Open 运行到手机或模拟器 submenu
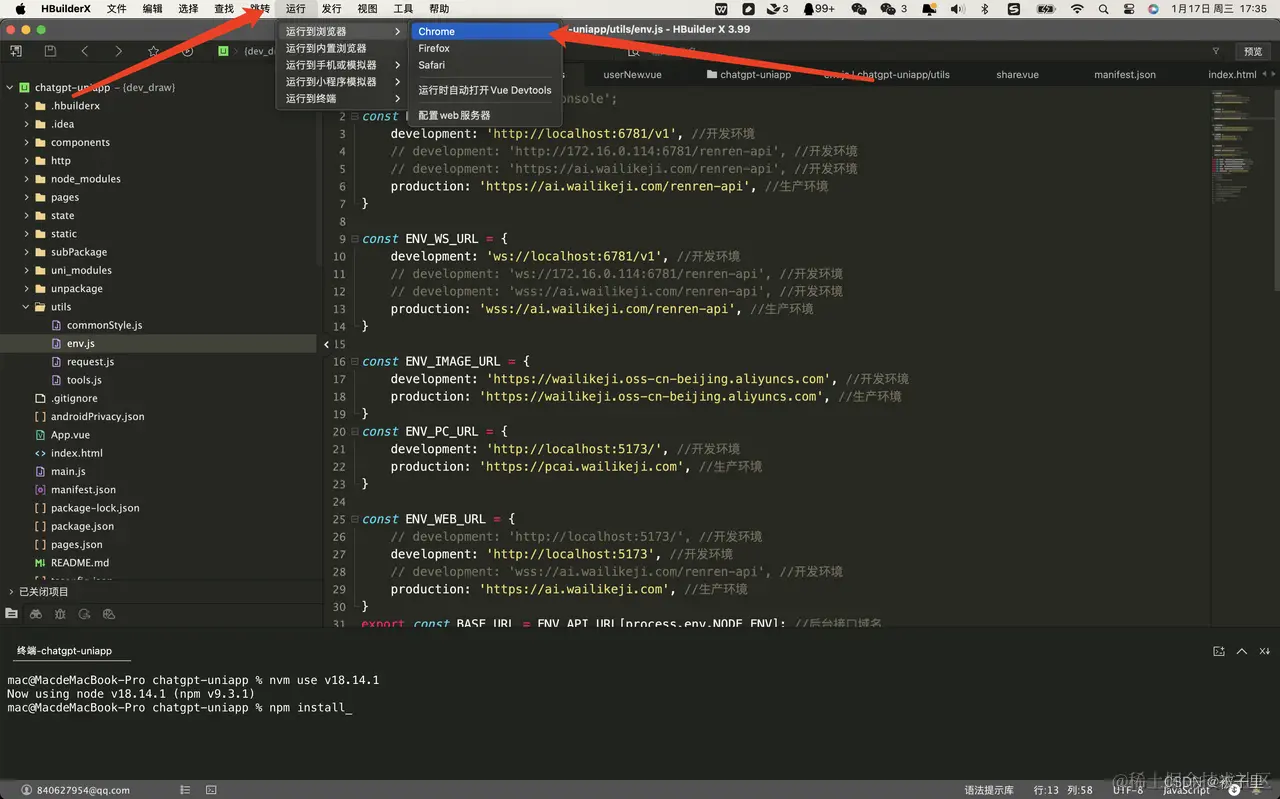Viewport: 1280px width, 799px height. point(343,65)
